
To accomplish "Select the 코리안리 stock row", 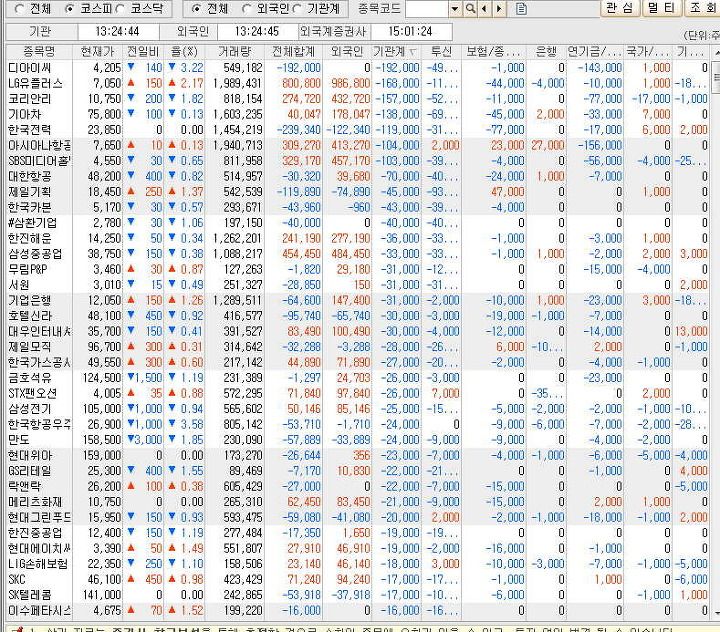I will click(x=358, y=99).
